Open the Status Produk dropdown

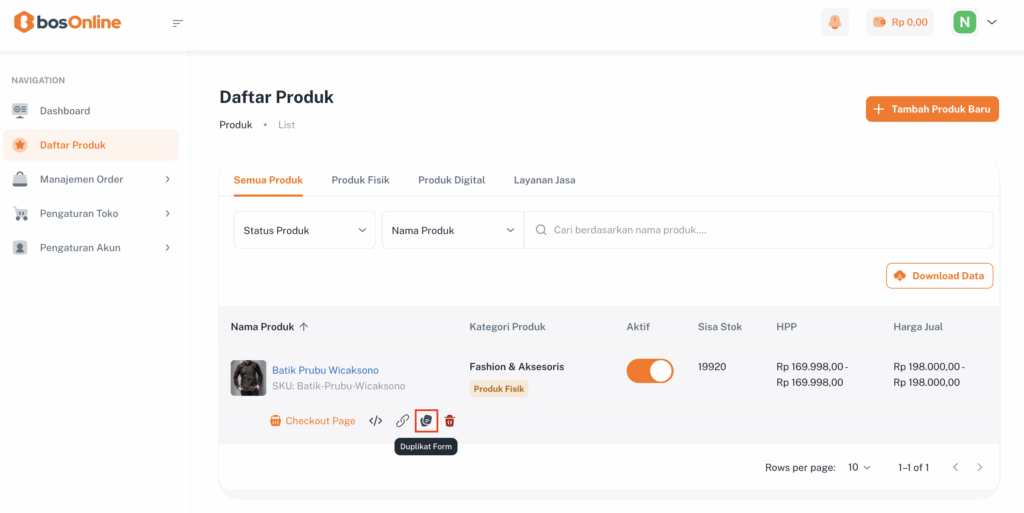pyautogui.click(x=305, y=230)
